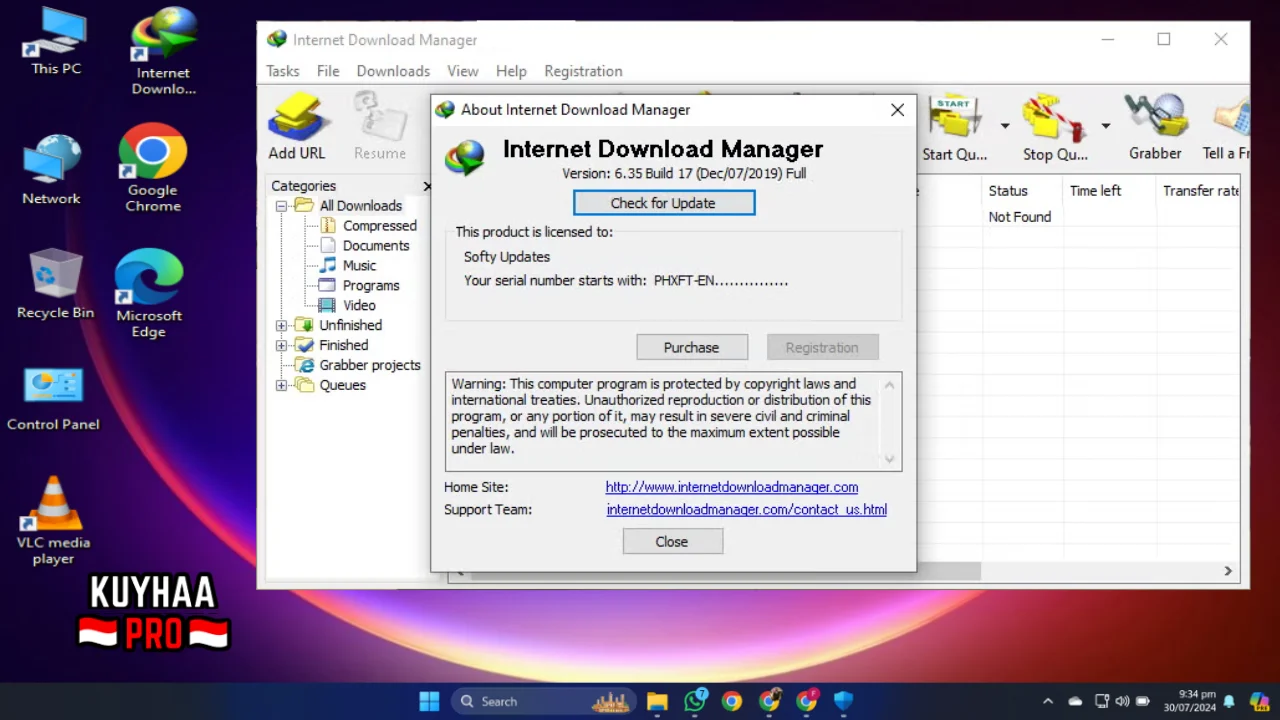The width and height of the screenshot is (1280, 720).
Task: Open Internet Download Manager desktop shortcut
Action: pos(163,52)
